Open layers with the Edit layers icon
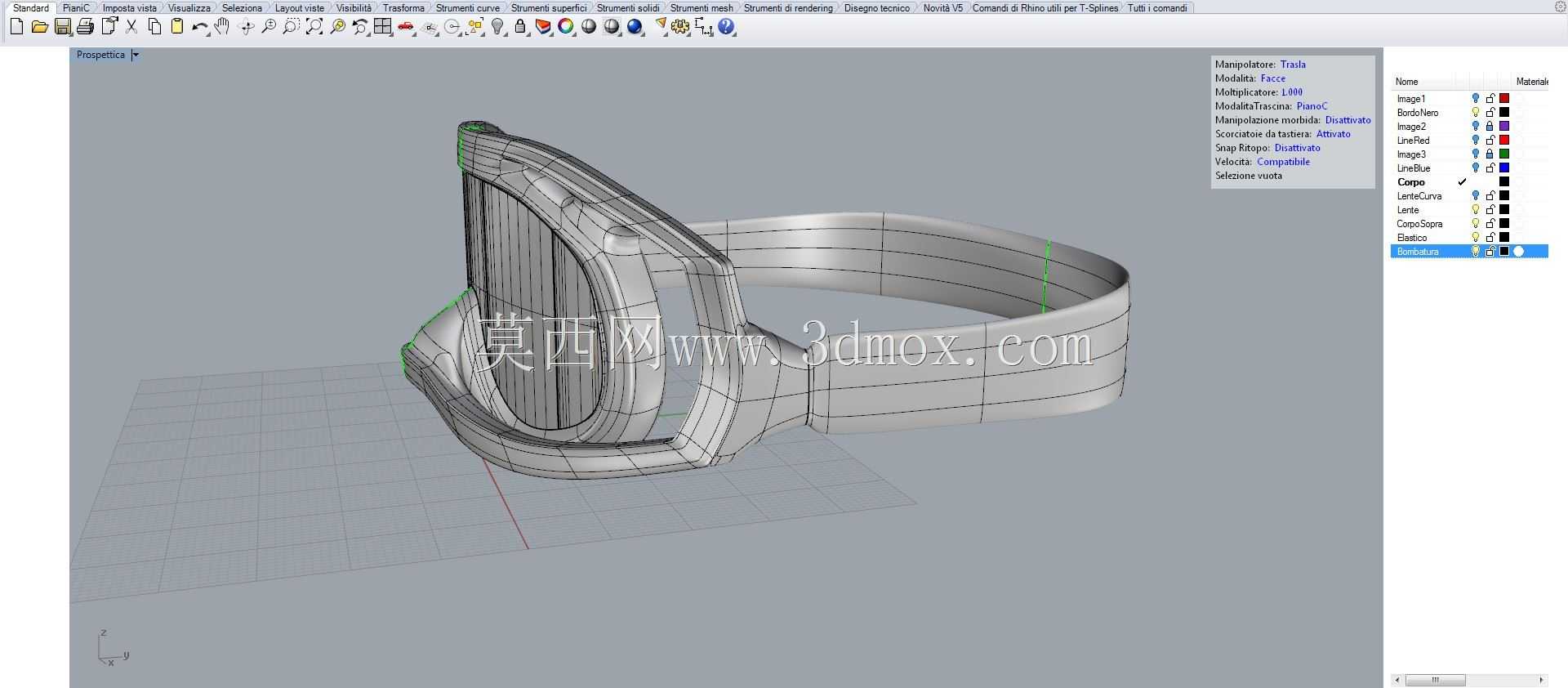This screenshot has height=688, width=1568. (x=543, y=27)
